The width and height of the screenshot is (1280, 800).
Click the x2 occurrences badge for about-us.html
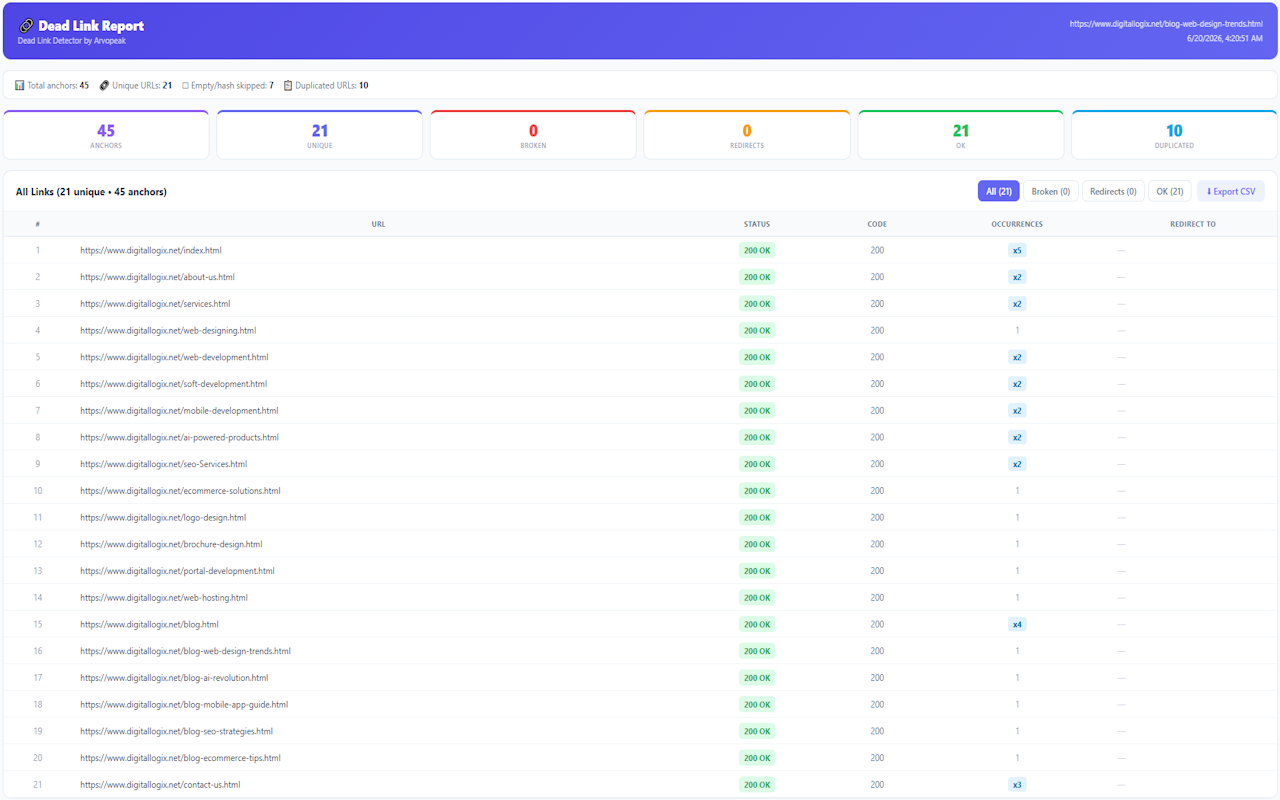point(1017,277)
